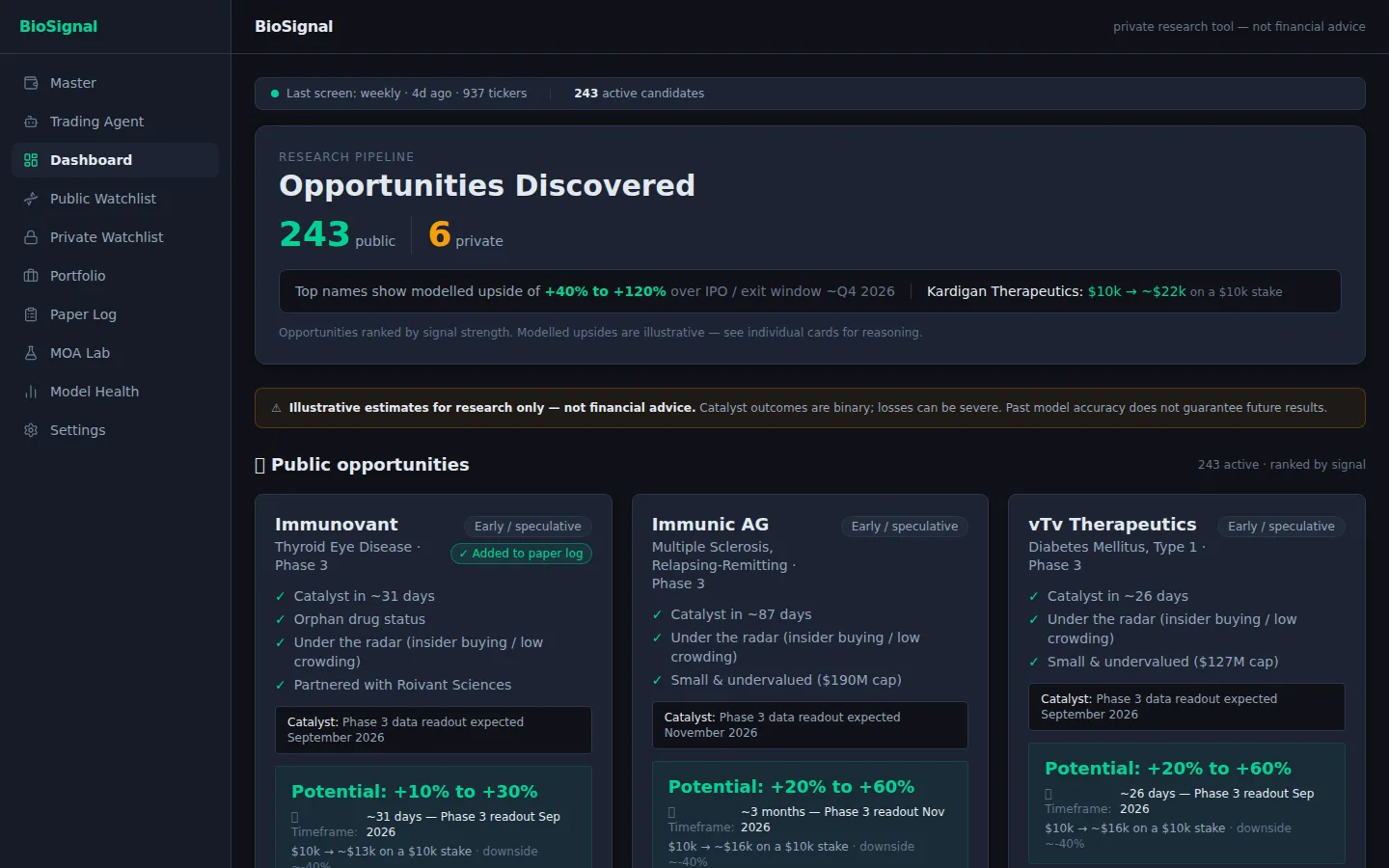Select Dashboard in the sidebar
Screen dimensions: 1389x868
[x=115, y=160]
